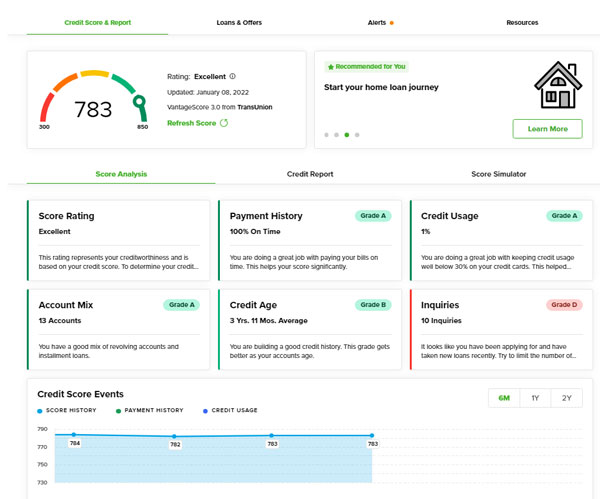
Task: Select the first carousel dot indicator
Action: 325,134
